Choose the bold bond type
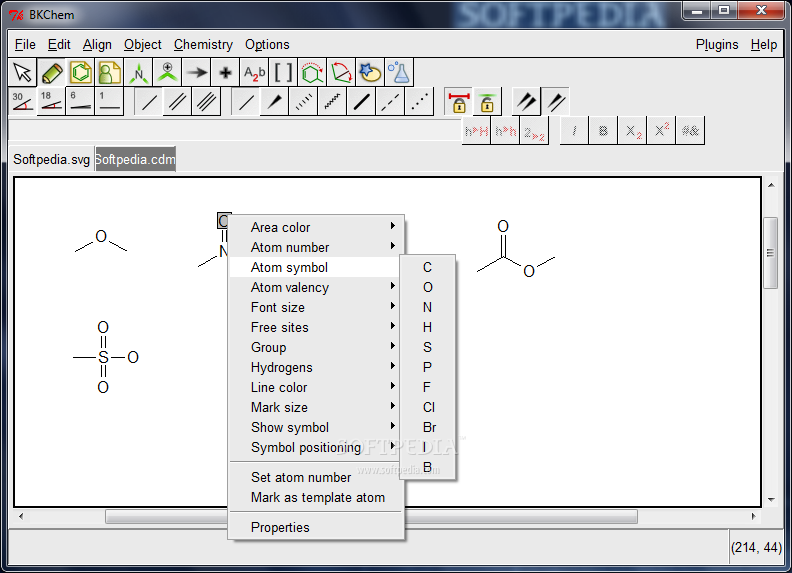The width and height of the screenshot is (792, 573). [x=361, y=102]
